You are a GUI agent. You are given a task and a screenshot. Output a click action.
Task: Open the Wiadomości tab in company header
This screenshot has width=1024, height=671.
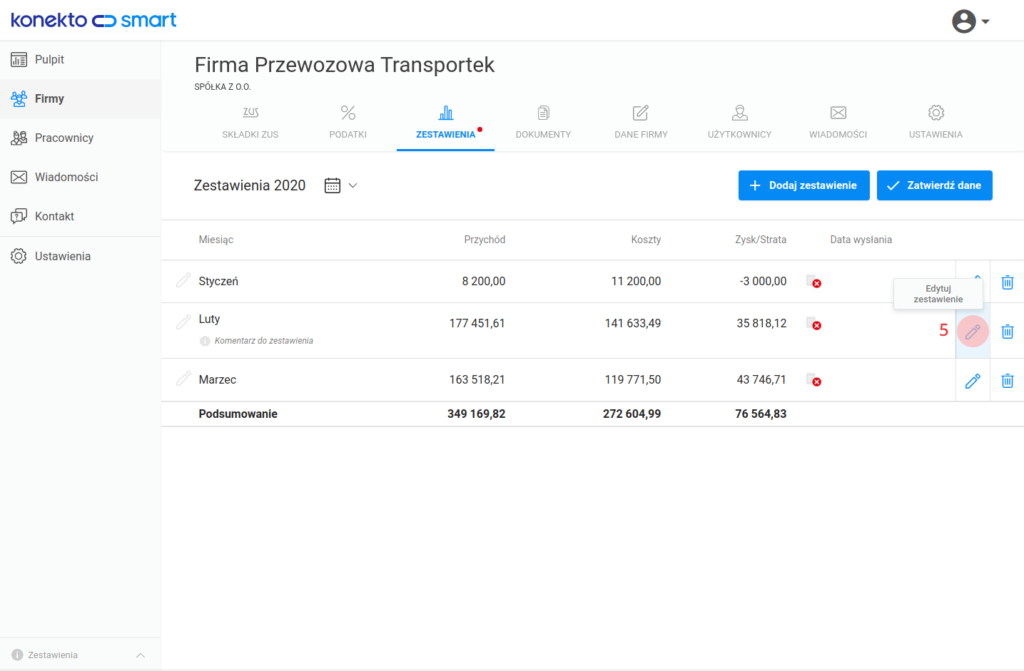click(x=838, y=123)
